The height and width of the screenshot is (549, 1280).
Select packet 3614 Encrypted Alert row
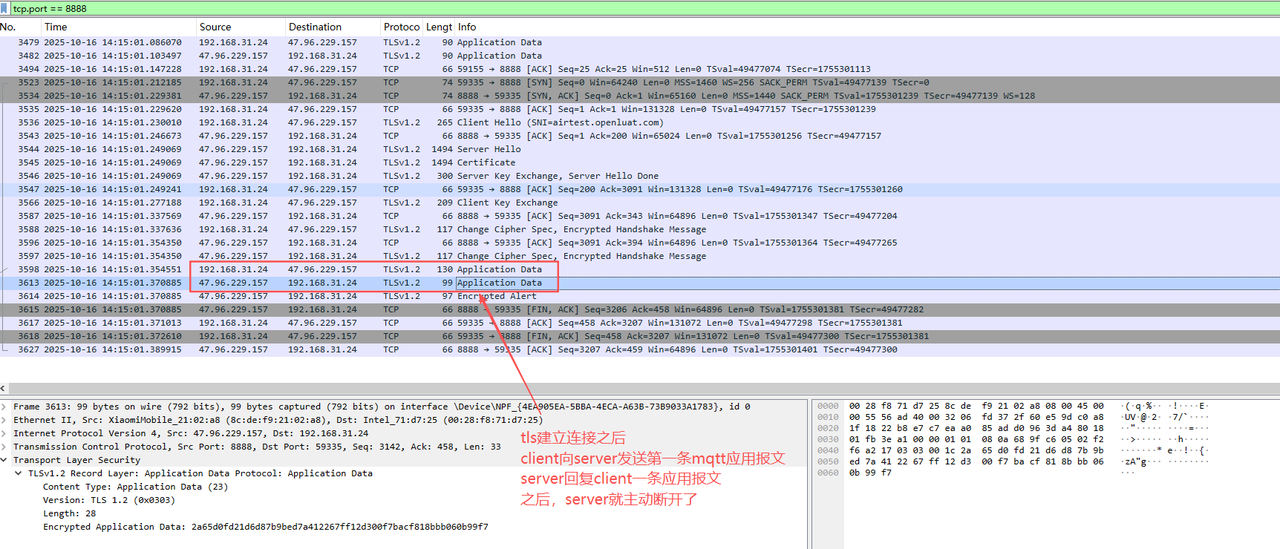coord(300,296)
